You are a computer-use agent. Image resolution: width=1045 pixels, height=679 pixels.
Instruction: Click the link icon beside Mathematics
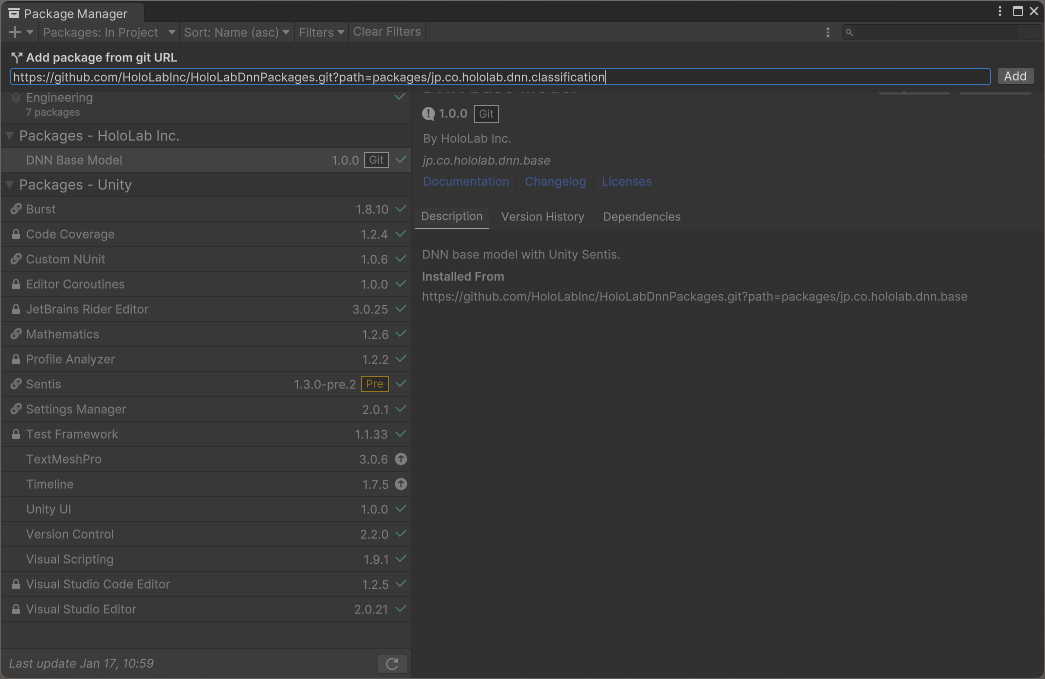coord(16,334)
